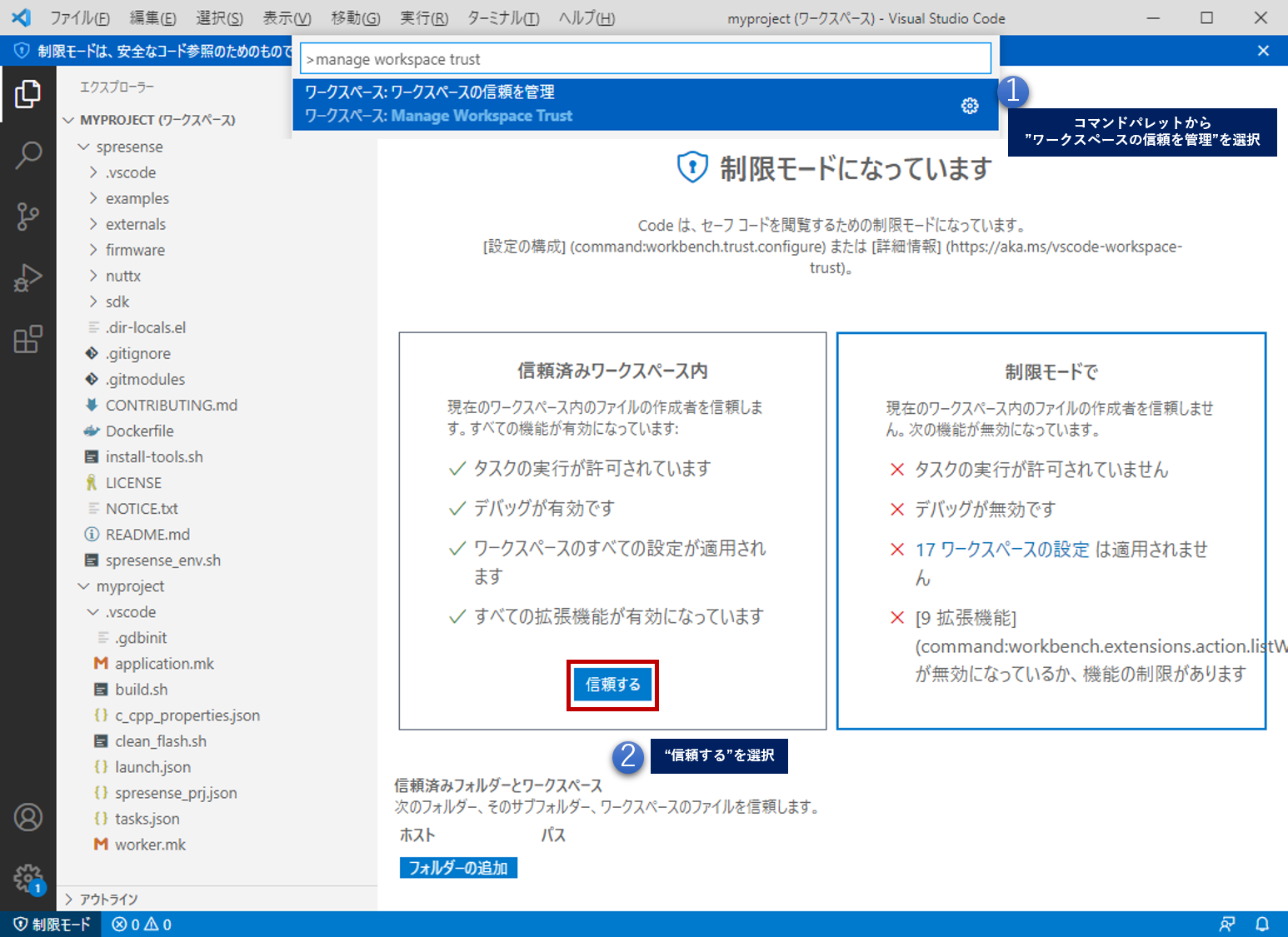Open the Source Control view
1288x937 pixels.
click(27, 217)
